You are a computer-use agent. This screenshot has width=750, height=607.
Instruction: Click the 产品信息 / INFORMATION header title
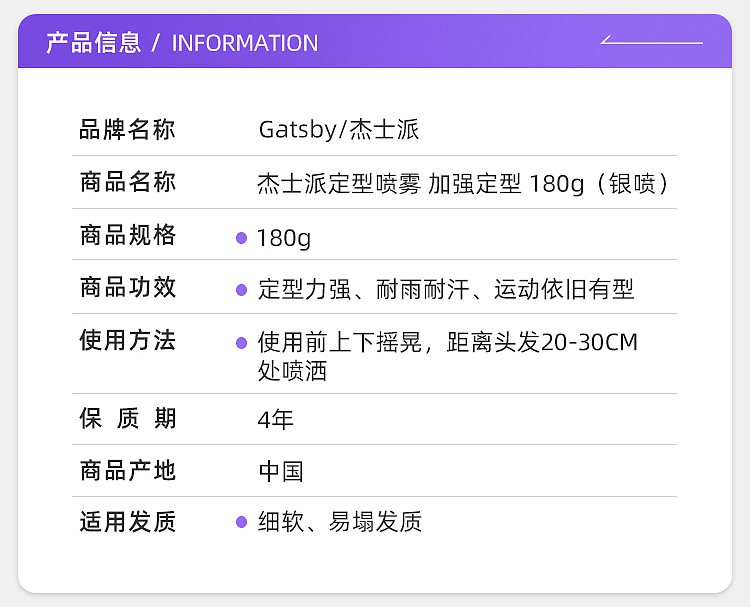[x=182, y=43]
